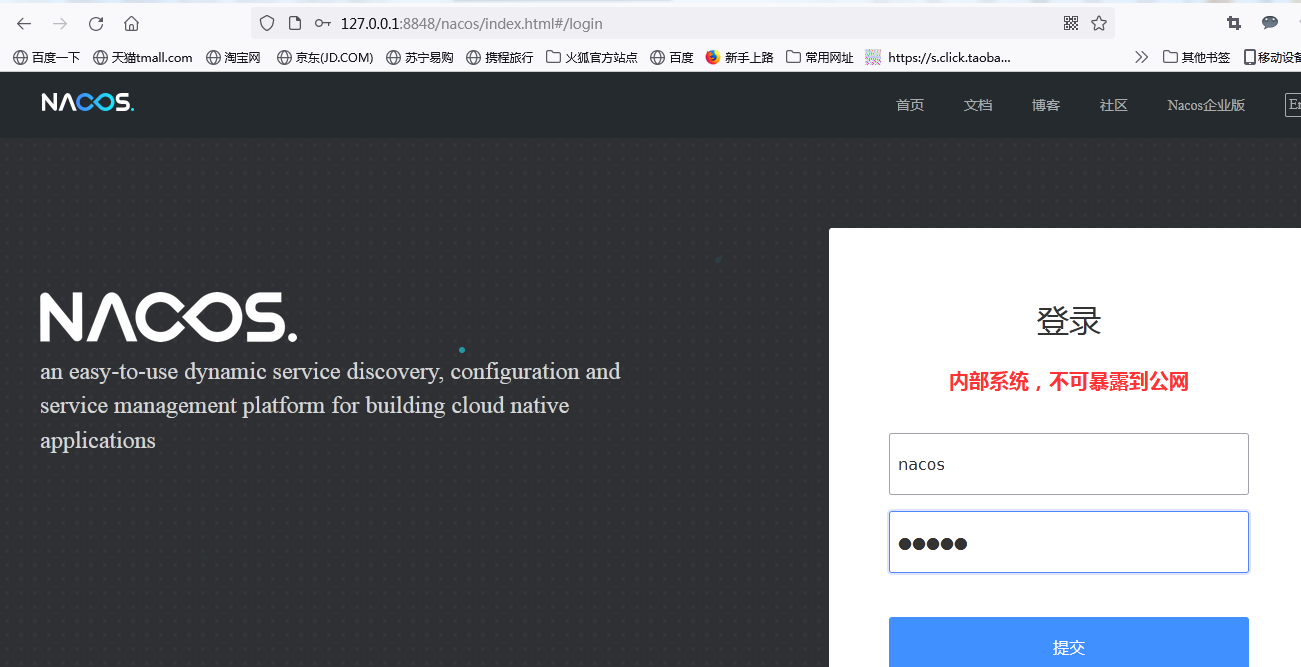This screenshot has width=1301, height=667.
Task: Open 社区 in the Nacos header
Action: (x=1114, y=105)
